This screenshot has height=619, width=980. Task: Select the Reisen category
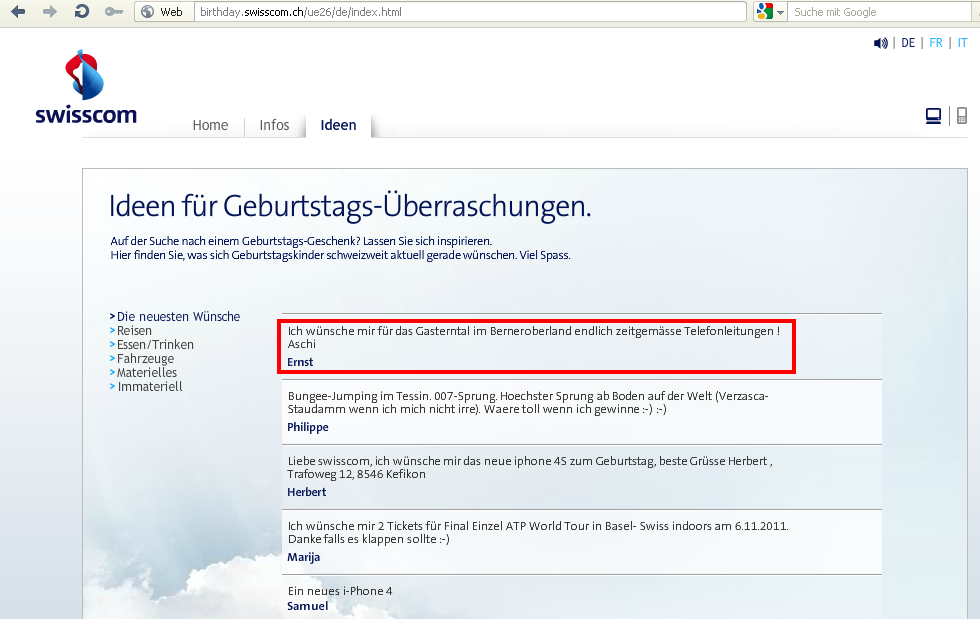[134, 331]
